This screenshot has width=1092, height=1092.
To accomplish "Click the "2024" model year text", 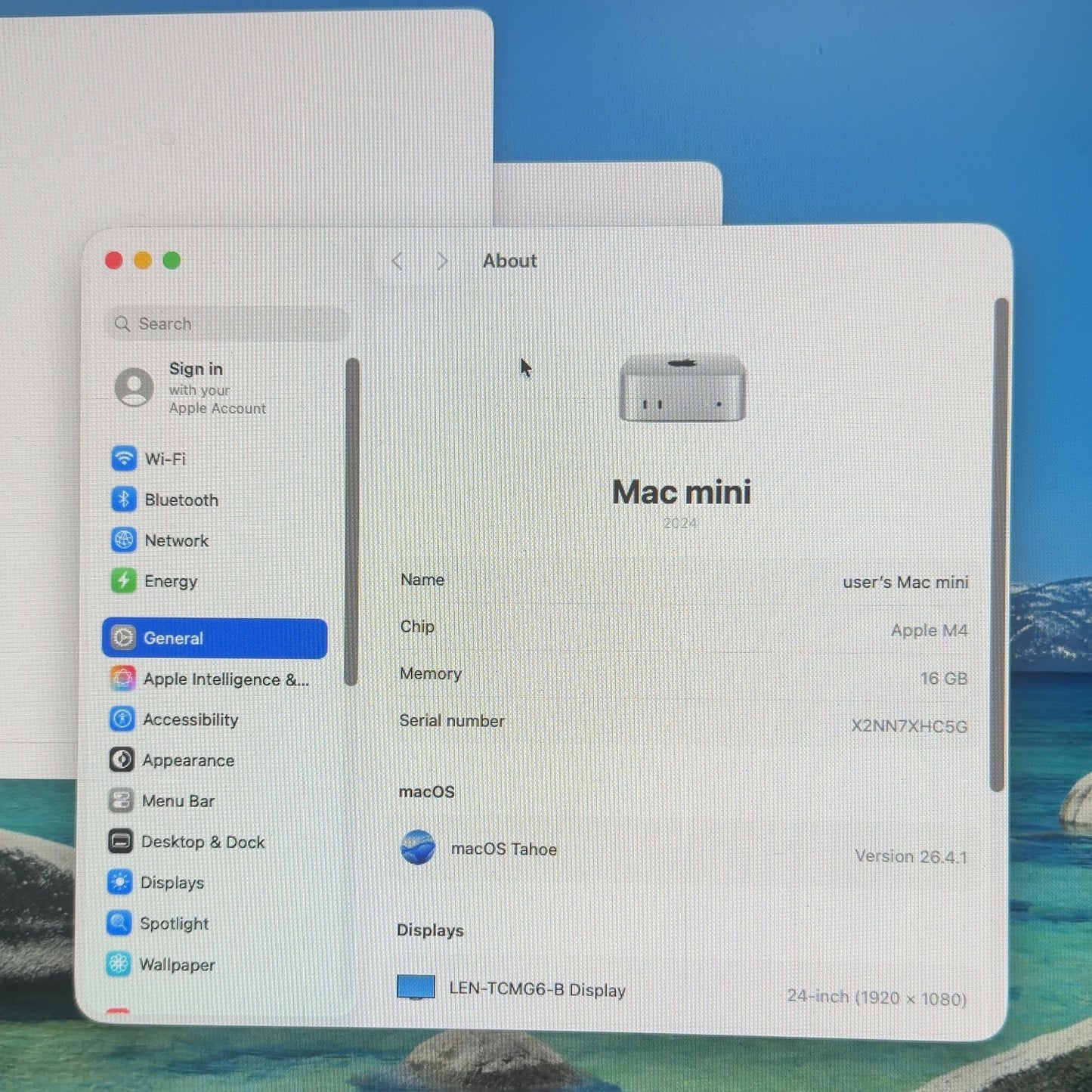I will 680,523.
